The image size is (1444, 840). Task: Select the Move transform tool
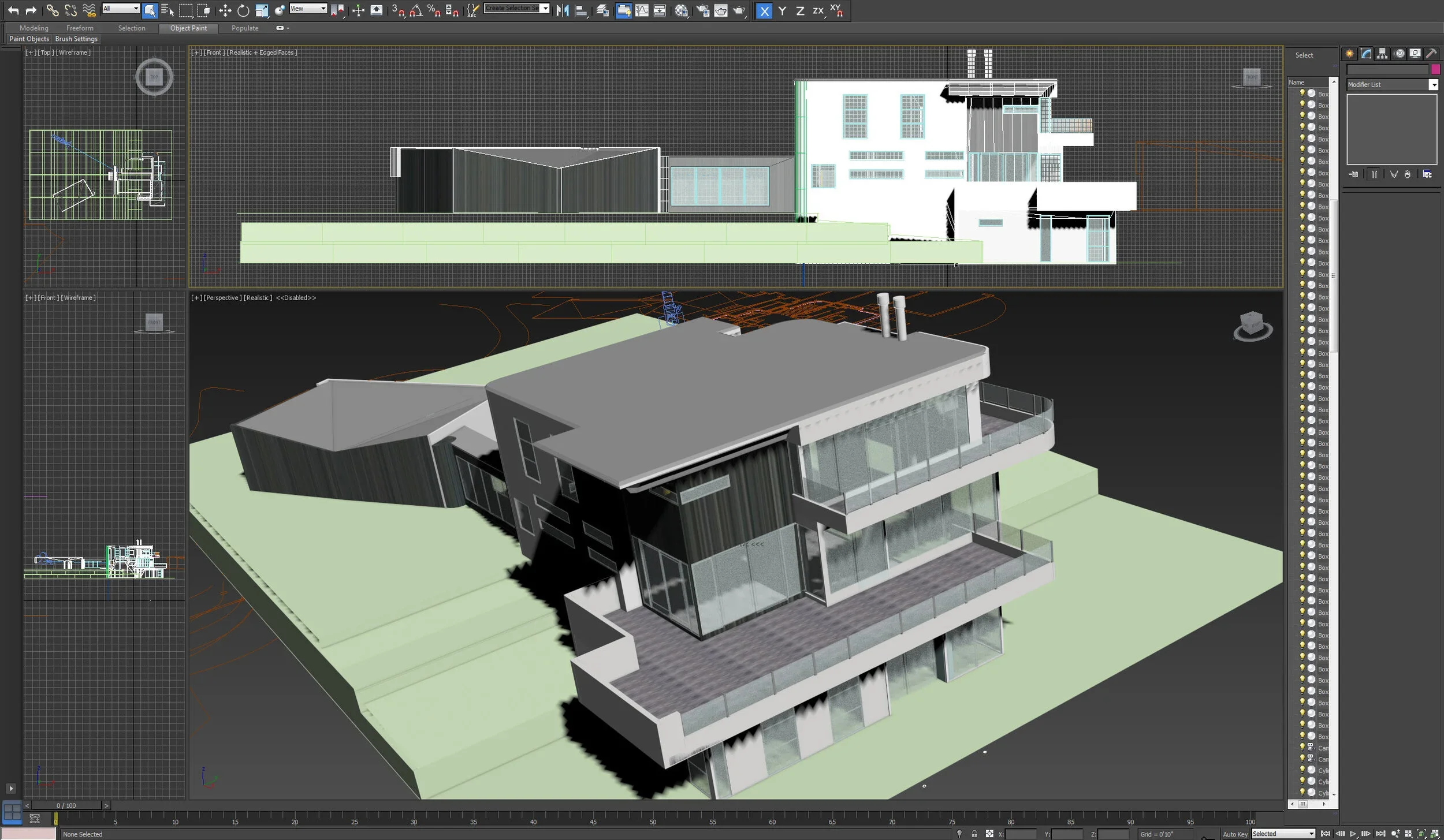[225, 10]
